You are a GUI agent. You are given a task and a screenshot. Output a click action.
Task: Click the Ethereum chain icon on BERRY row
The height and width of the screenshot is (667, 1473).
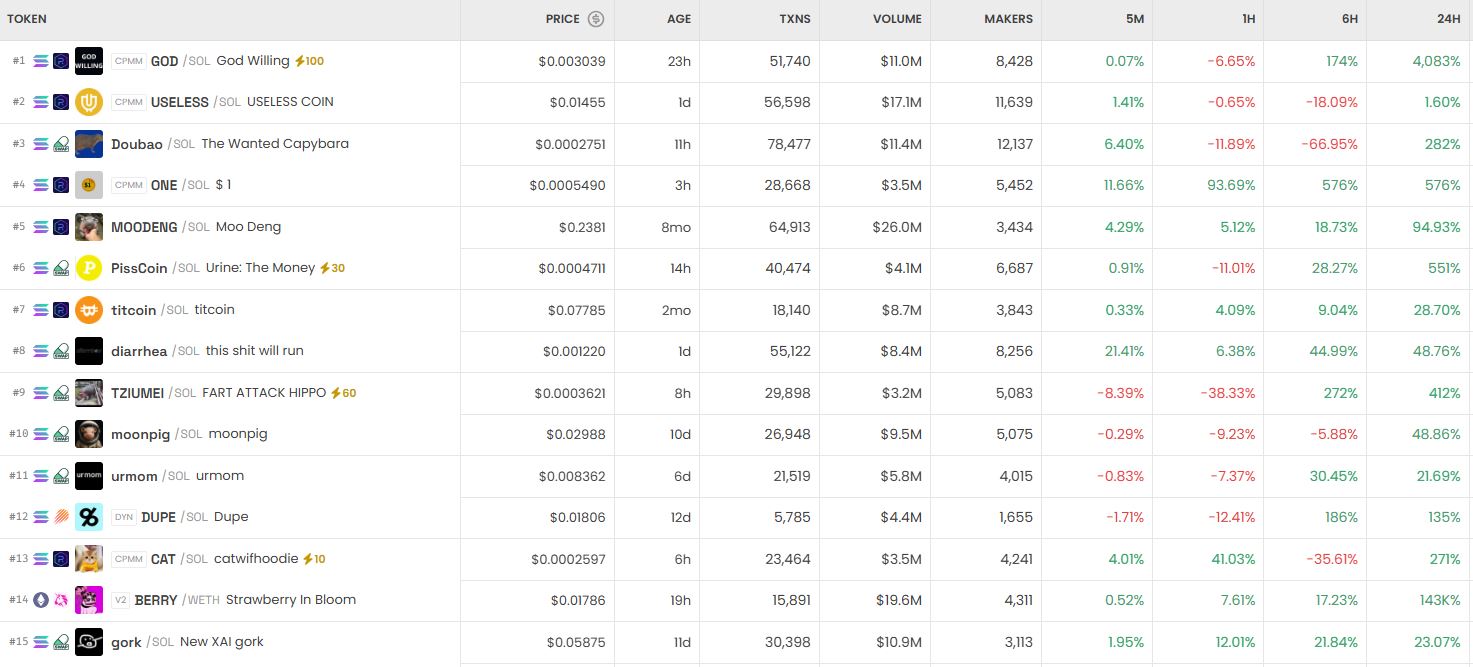point(41,600)
